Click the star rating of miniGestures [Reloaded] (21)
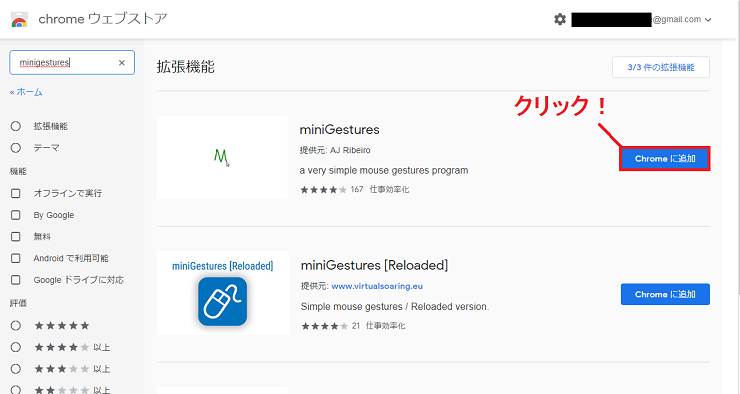 coord(325,326)
